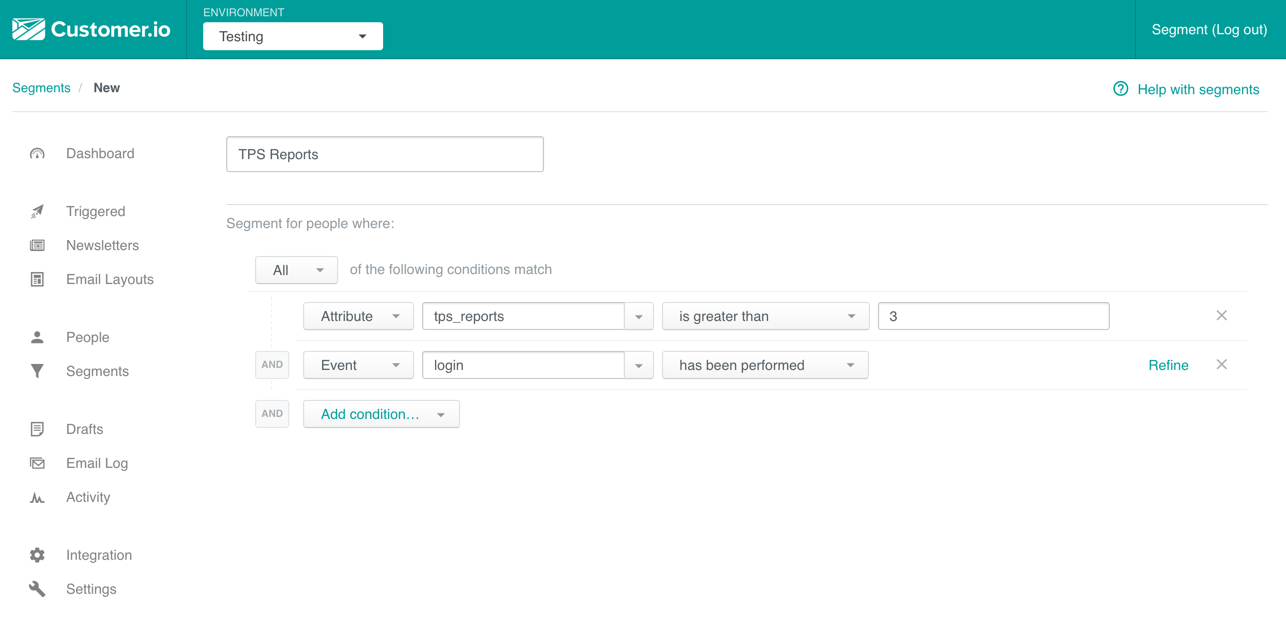Open the Attribute type dropdown
Viewport: 1286px width, 629px height.
click(358, 316)
